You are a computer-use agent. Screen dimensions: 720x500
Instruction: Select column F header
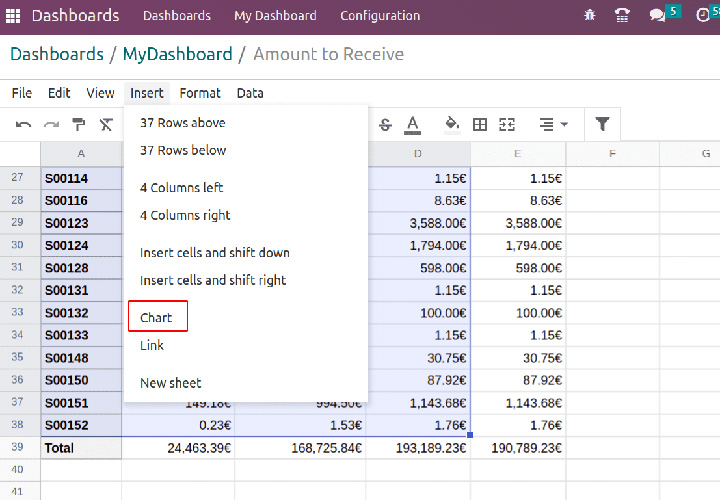(x=613, y=154)
